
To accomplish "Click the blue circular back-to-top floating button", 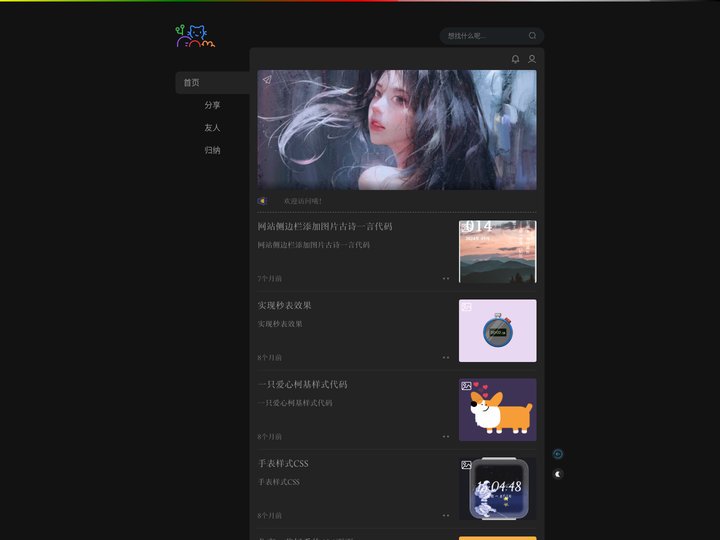I will (x=558, y=454).
